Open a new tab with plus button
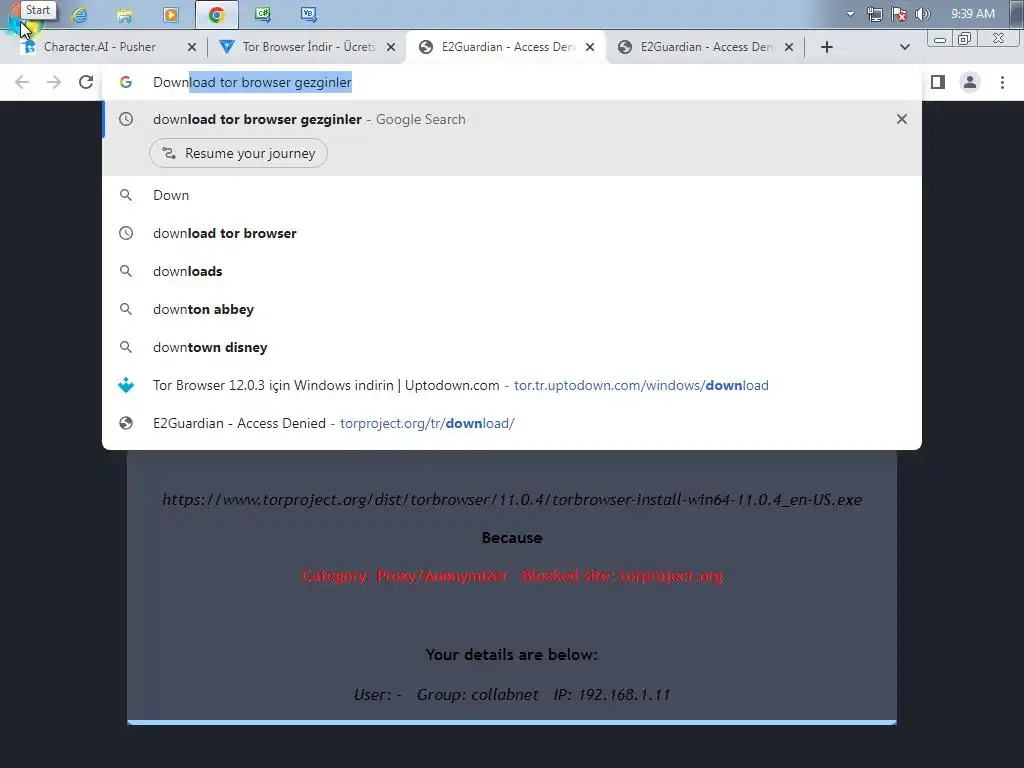 (827, 47)
